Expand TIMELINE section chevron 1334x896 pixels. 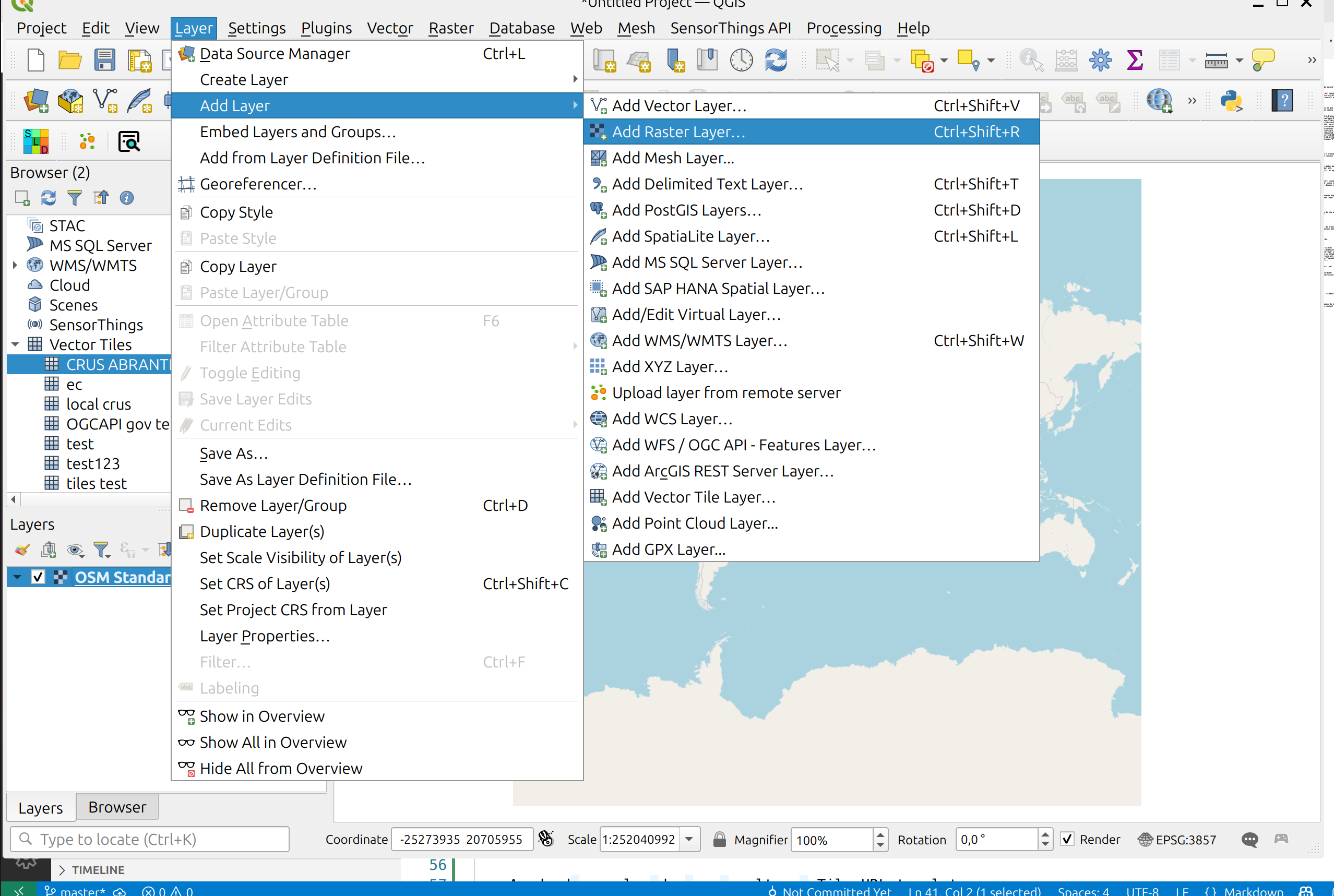[x=62, y=870]
